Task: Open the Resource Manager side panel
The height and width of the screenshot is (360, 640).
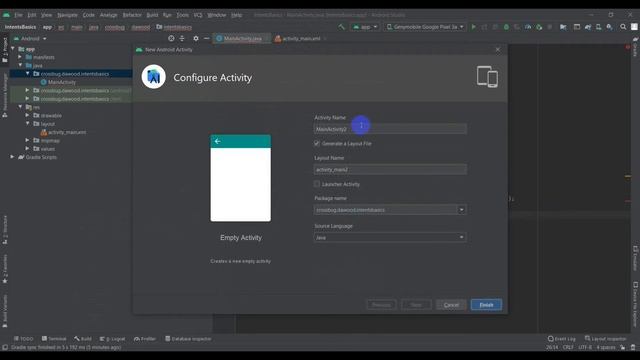Action: tap(5, 96)
